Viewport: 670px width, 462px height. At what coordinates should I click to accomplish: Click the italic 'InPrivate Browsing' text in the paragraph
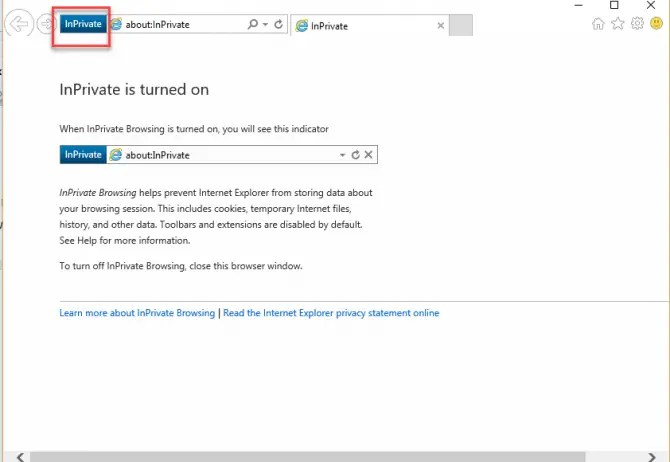coord(98,193)
